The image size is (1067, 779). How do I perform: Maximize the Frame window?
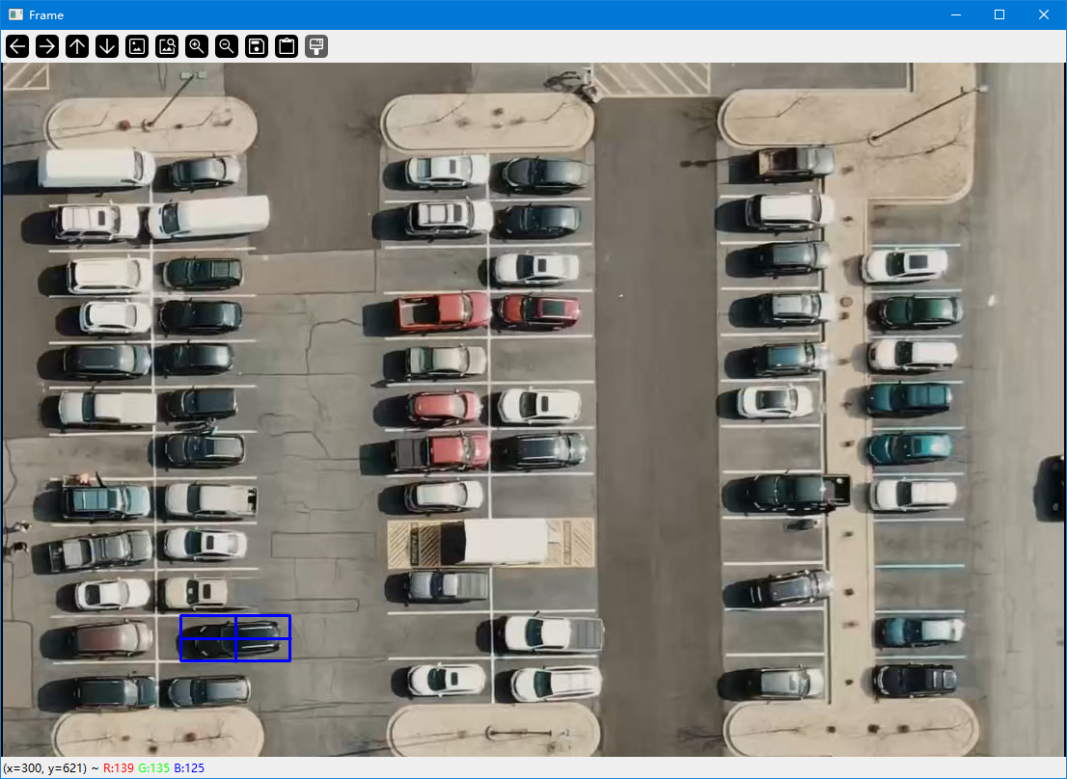(999, 14)
